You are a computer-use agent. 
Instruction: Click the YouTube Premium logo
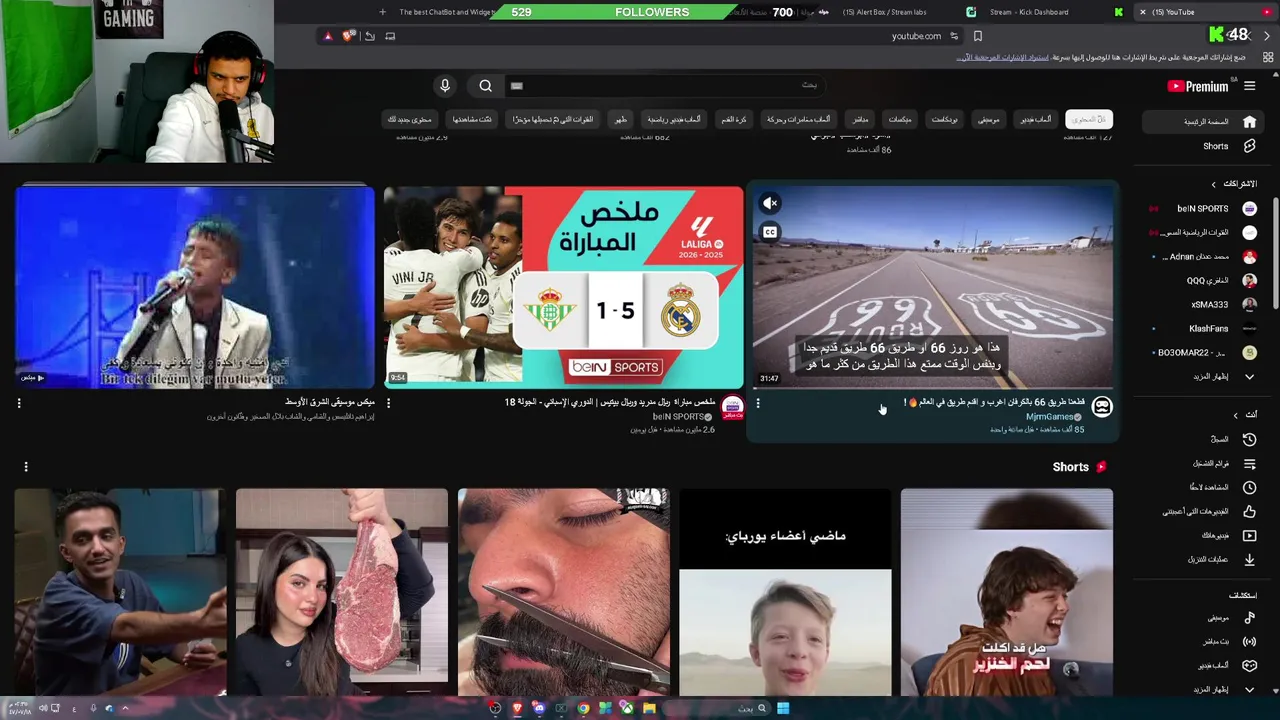point(1197,86)
